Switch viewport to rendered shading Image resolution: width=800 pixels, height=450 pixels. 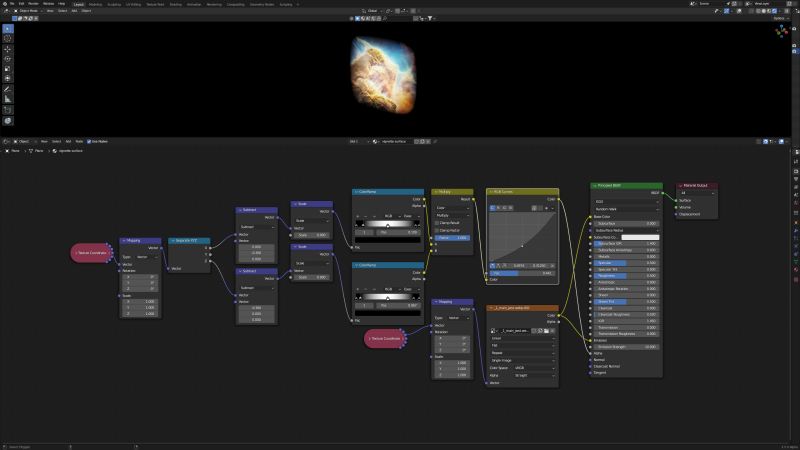774,11
